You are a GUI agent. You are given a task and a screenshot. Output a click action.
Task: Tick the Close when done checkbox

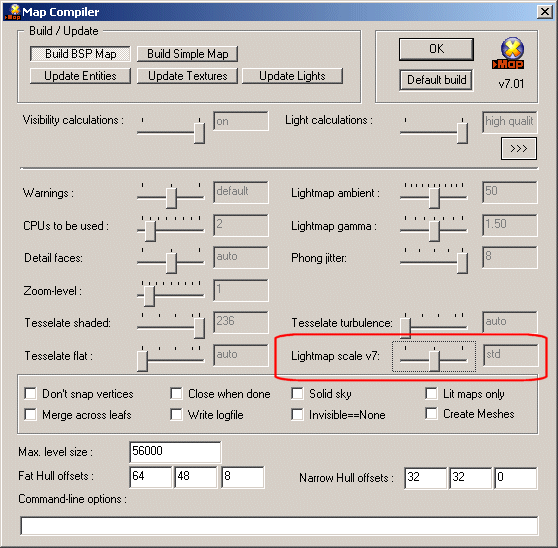pos(176,394)
